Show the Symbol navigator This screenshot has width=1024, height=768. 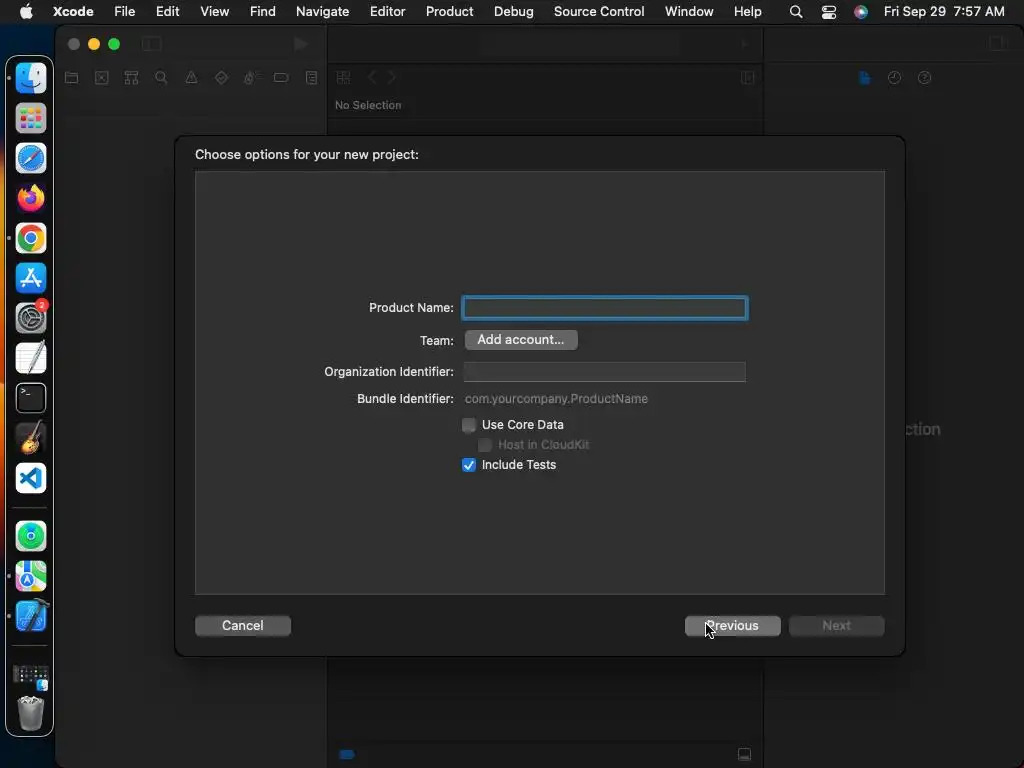[131, 78]
